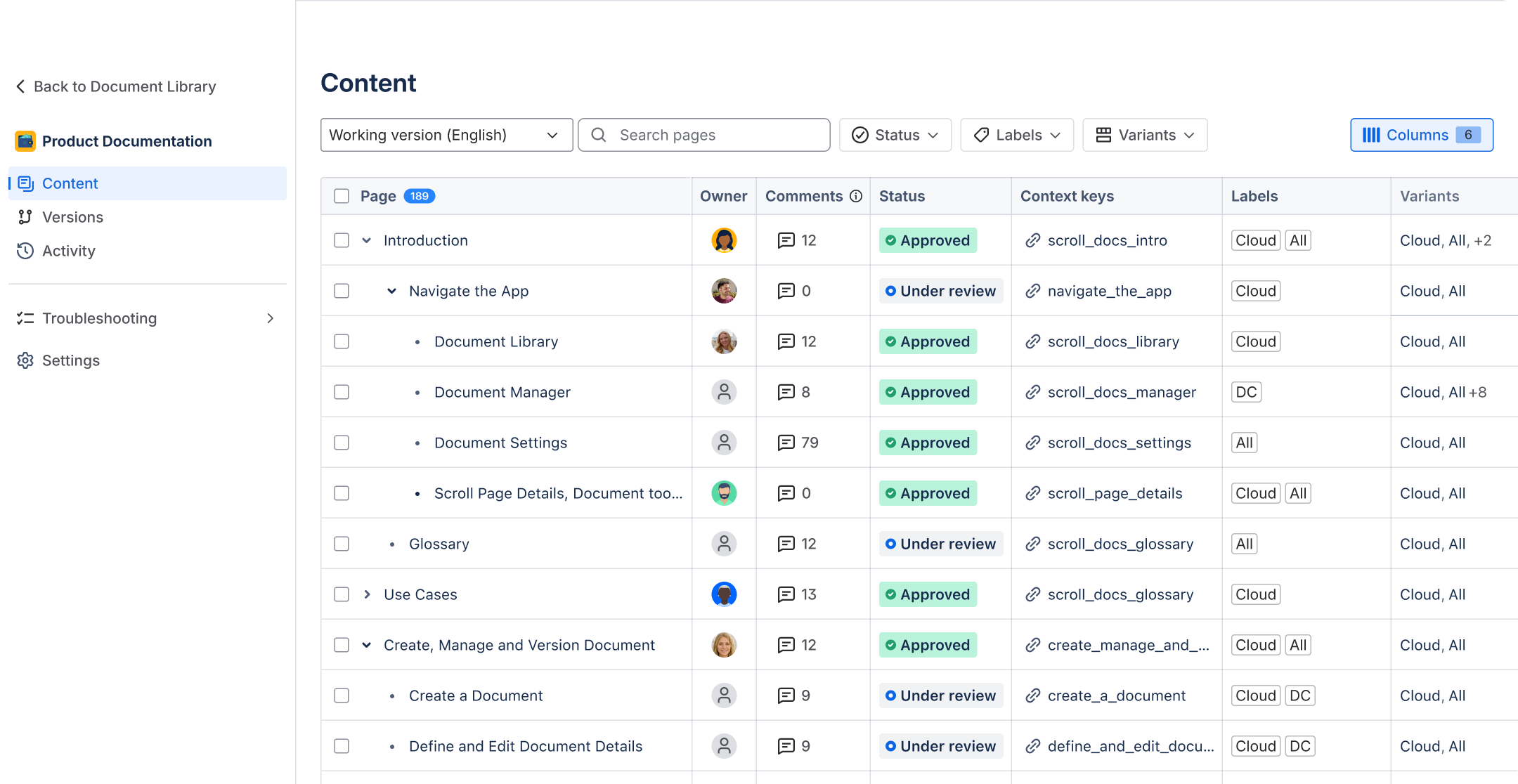Click the Activity history clock icon
1518x784 pixels.
25,251
